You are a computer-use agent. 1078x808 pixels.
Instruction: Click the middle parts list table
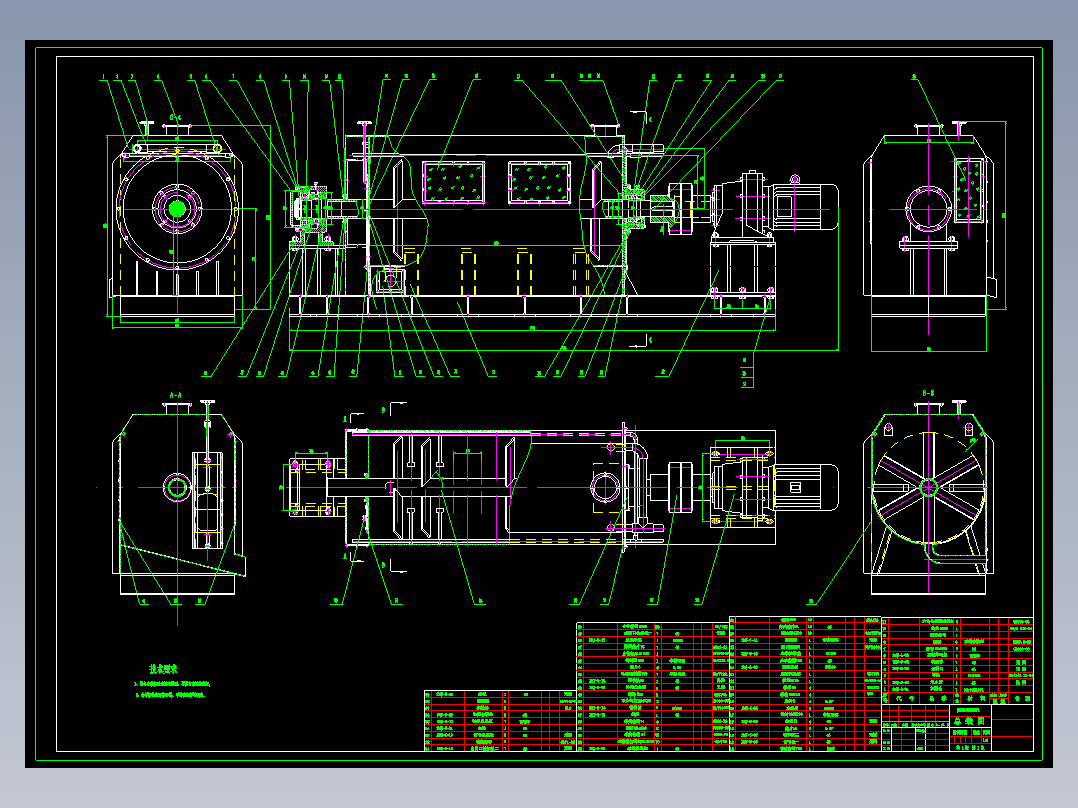pos(652,686)
